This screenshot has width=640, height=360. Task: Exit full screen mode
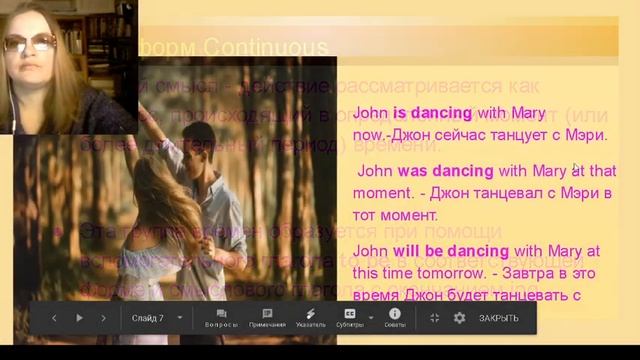click(434, 318)
